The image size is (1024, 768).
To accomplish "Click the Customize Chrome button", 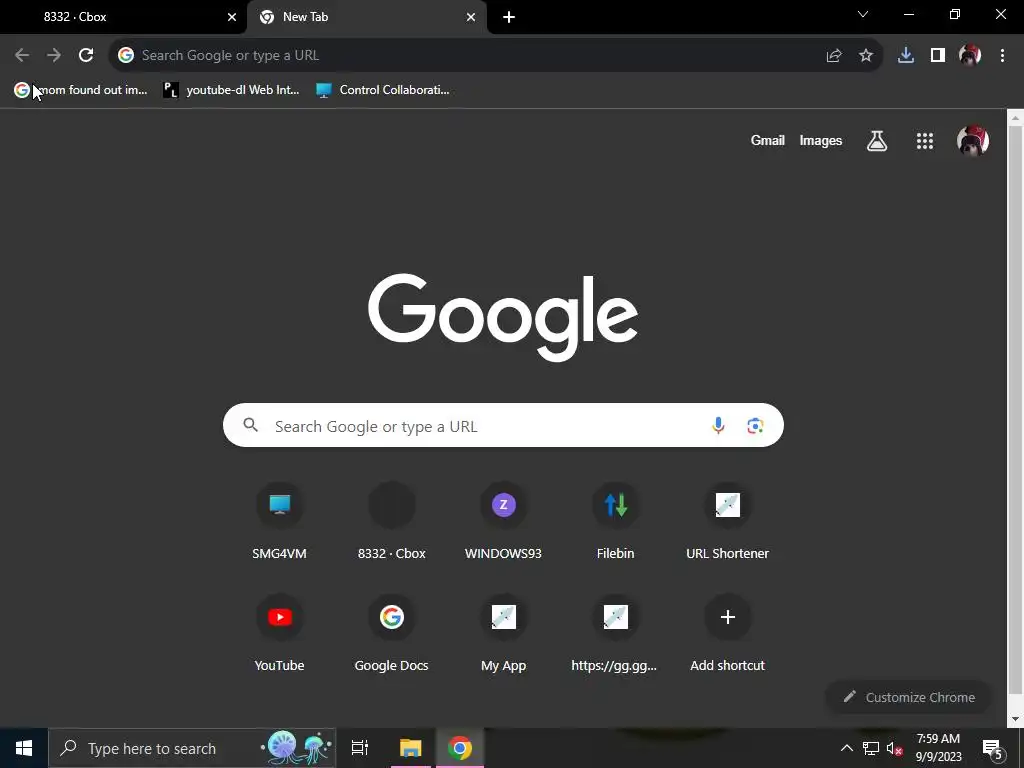I will [x=908, y=697].
